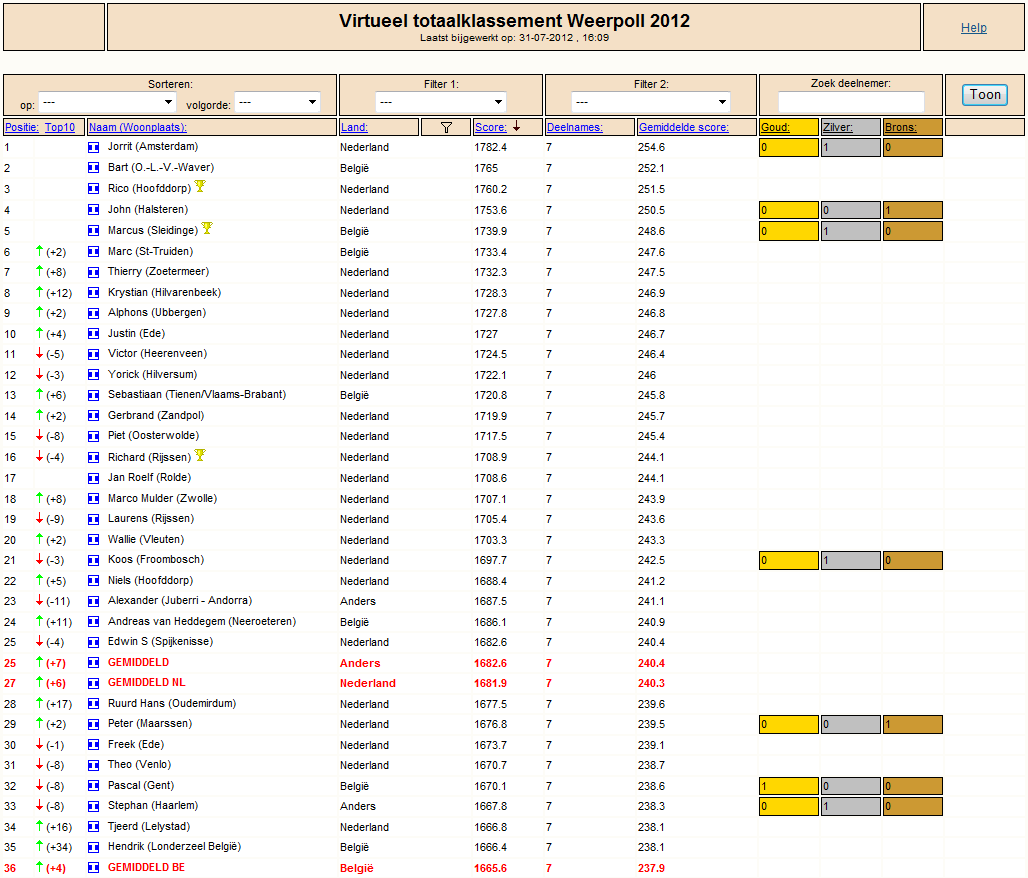Viewport: 1028px width, 878px height.
Task: Expand the Filter 1 dropdown
Action: click(441, 102)
